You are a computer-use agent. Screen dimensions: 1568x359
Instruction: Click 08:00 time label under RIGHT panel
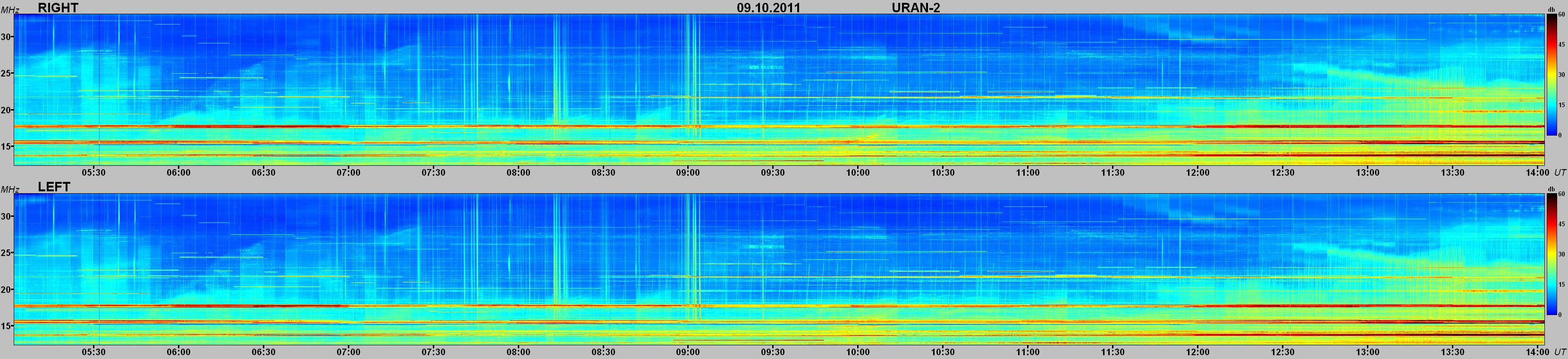518,172
